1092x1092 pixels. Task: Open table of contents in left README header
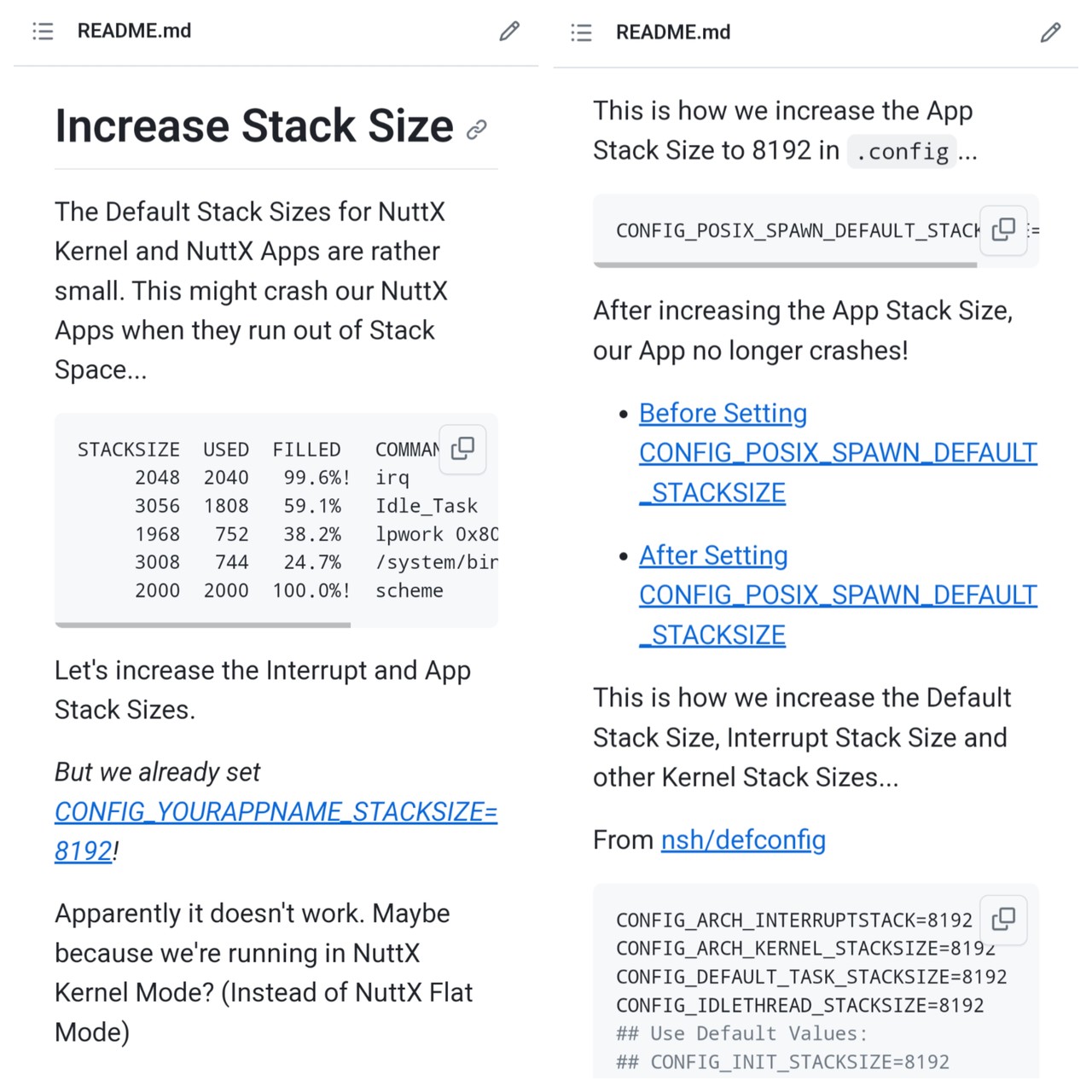43,32
